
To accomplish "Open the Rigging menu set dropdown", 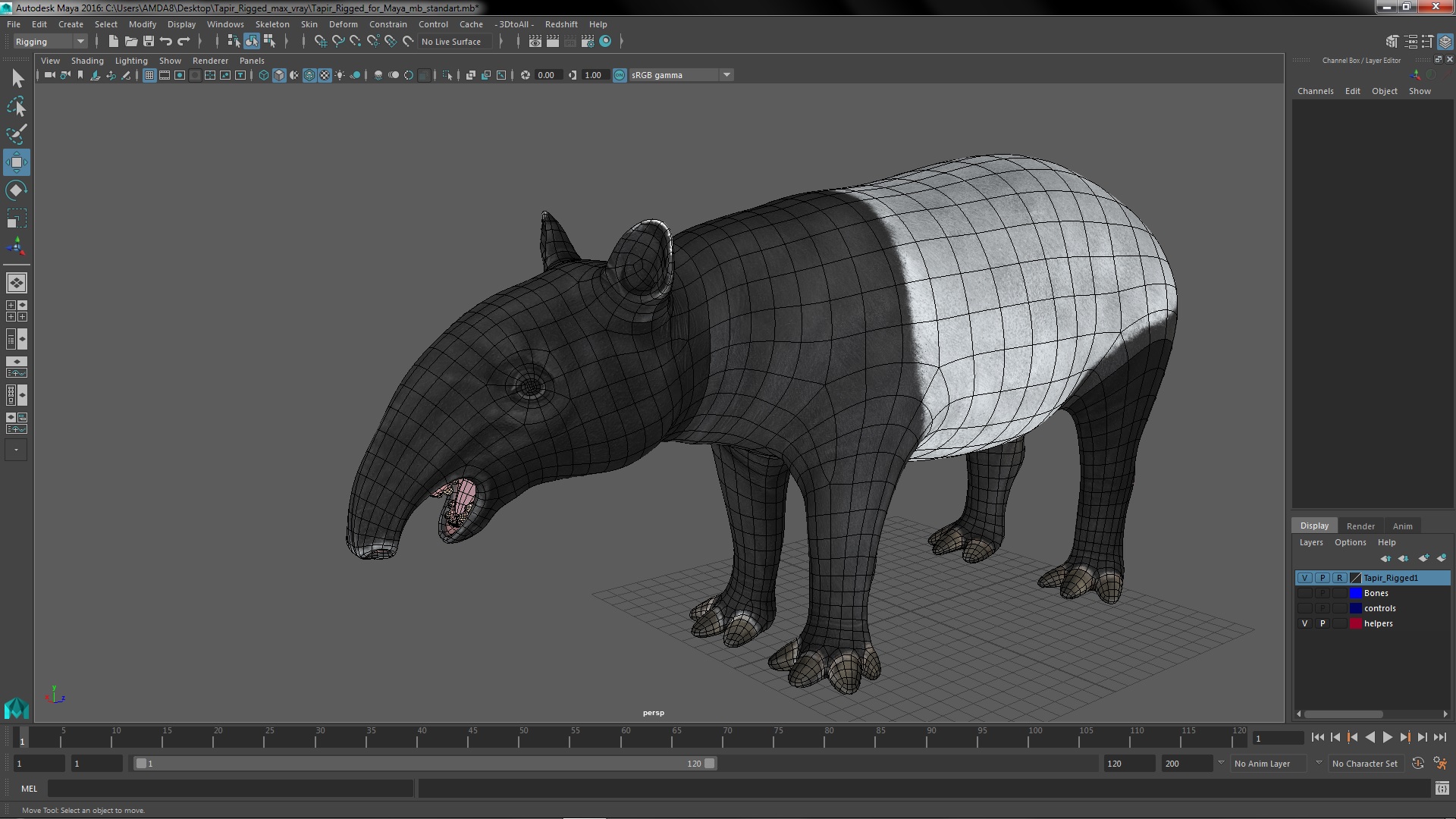I will [x=50, y=42].
